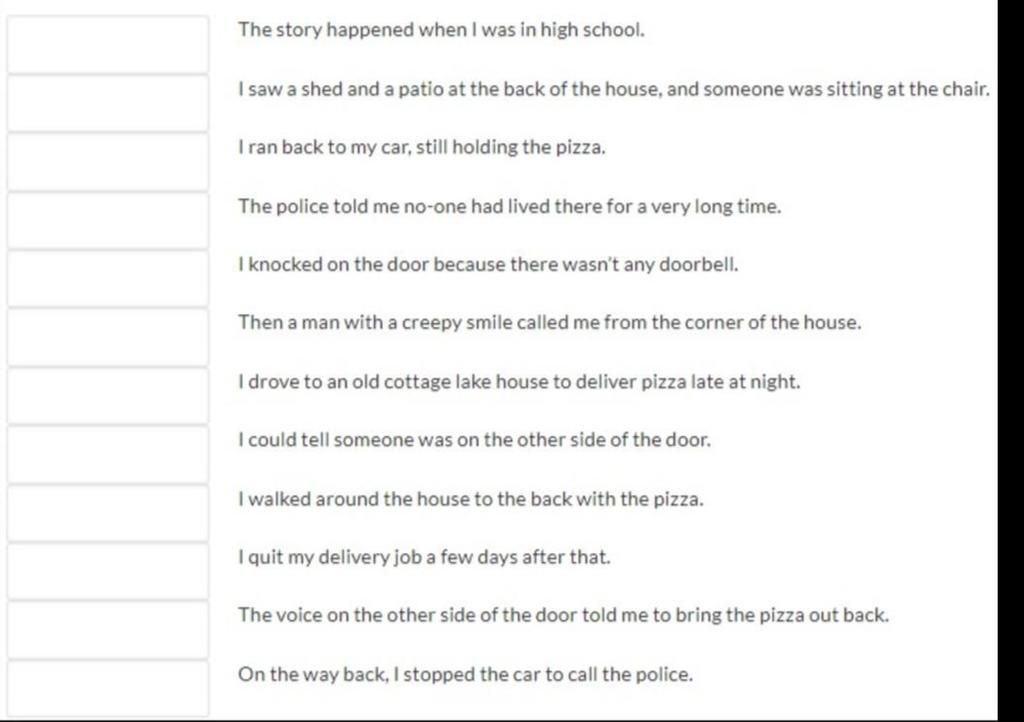Select the box beside "Then a man with a creepy smile"
This screenshot has height=722, width=1024.
(x=108, y=337)
